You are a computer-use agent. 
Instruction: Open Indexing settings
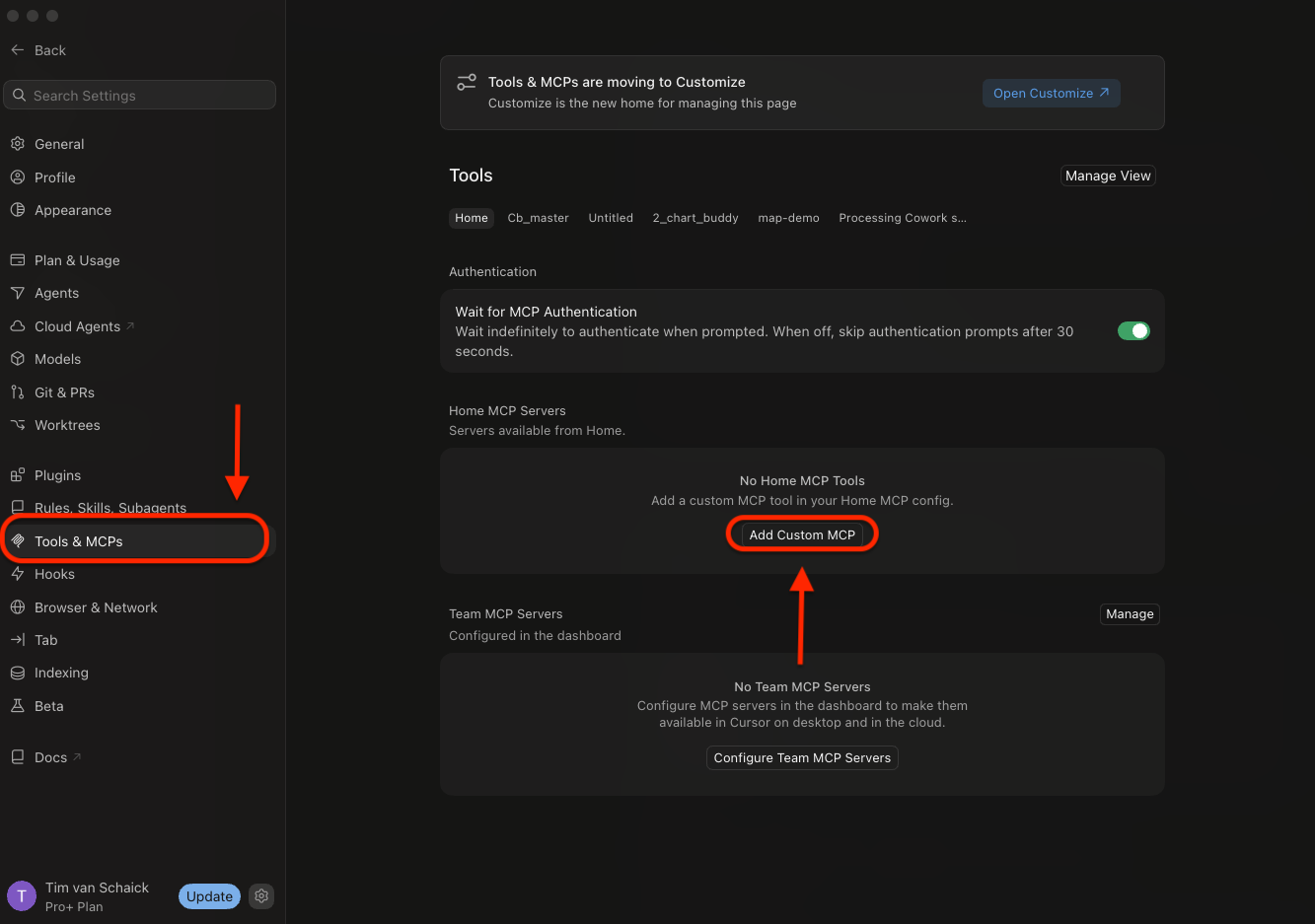[61, 673]
